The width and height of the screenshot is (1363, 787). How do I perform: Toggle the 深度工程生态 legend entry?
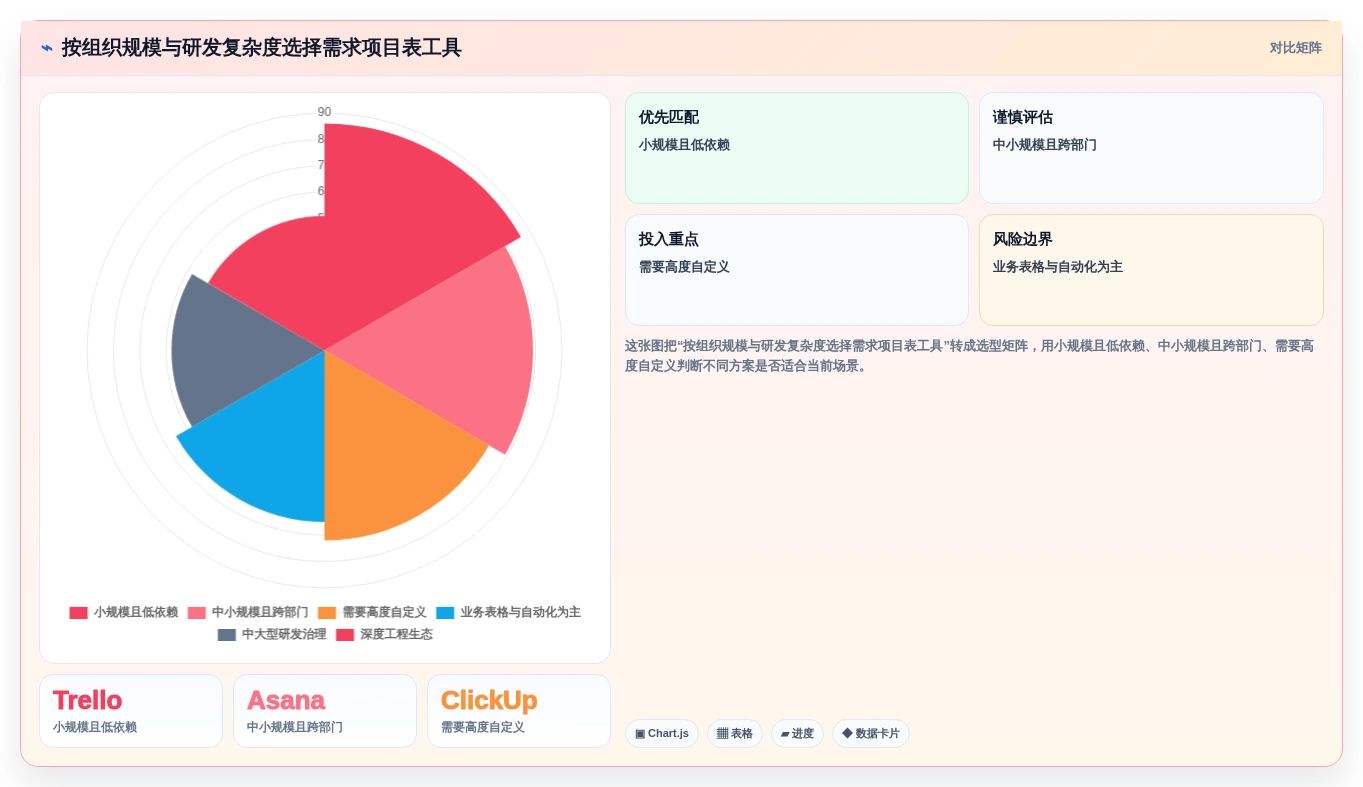[384, 634]
